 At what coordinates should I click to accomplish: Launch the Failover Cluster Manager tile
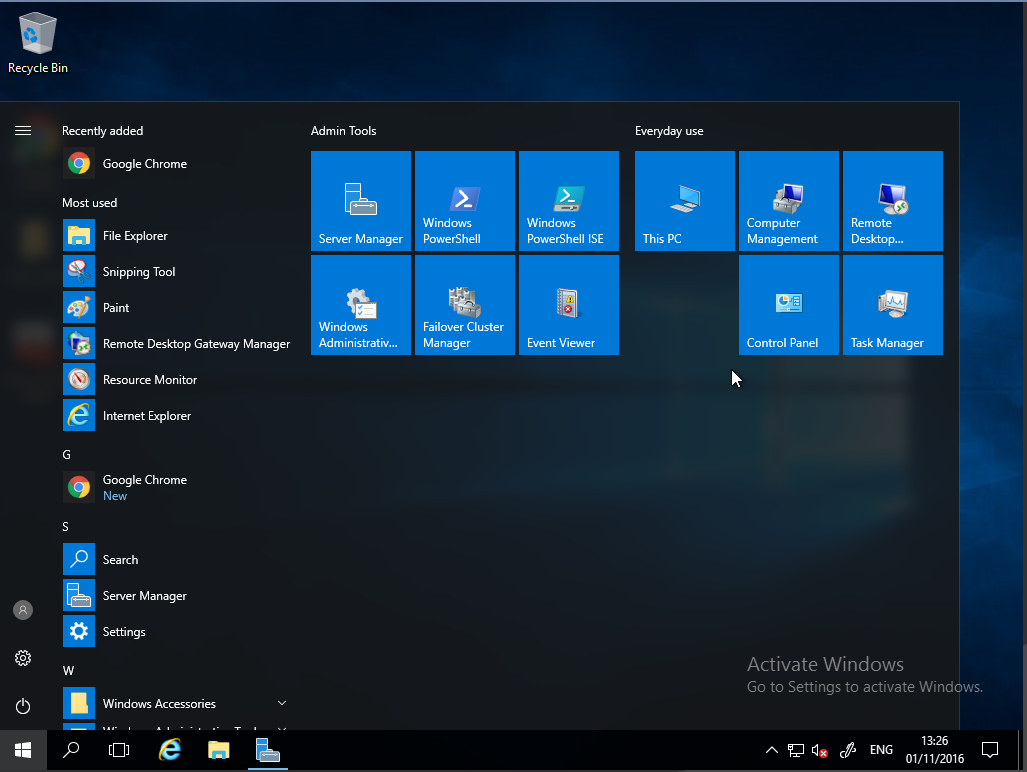pyautogui.click(x=465, y=305)
